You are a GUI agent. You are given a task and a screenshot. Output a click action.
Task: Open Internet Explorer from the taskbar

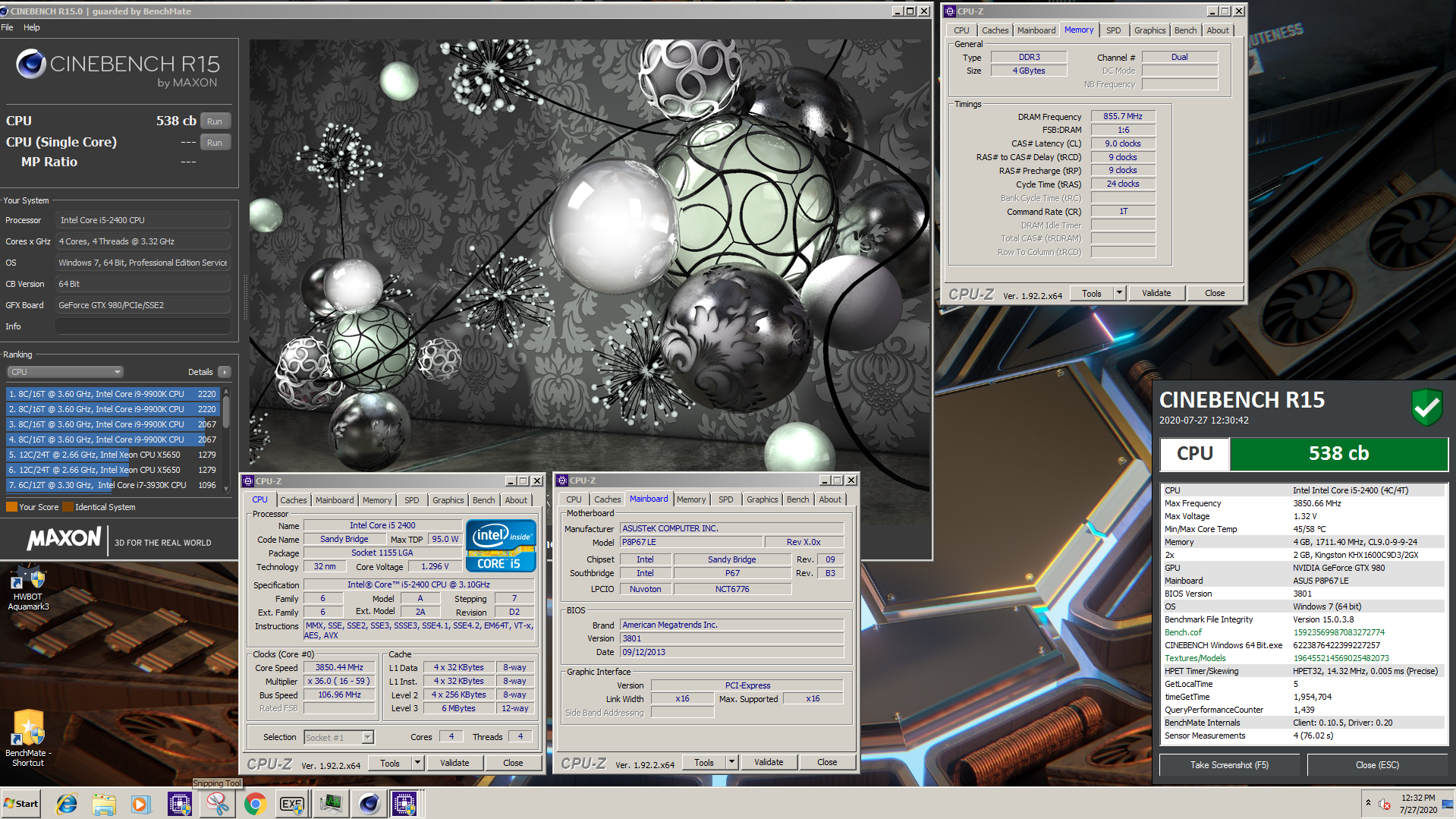click(67, 803)
